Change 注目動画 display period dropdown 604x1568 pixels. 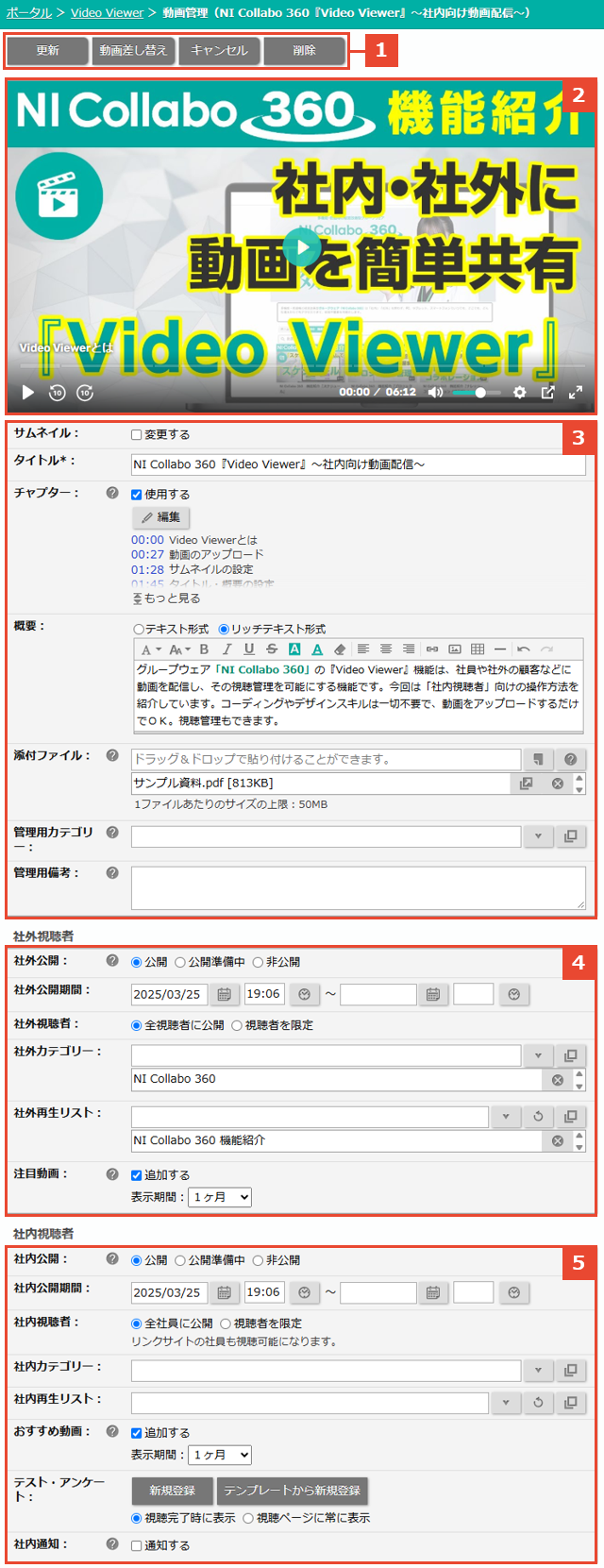220,1197
